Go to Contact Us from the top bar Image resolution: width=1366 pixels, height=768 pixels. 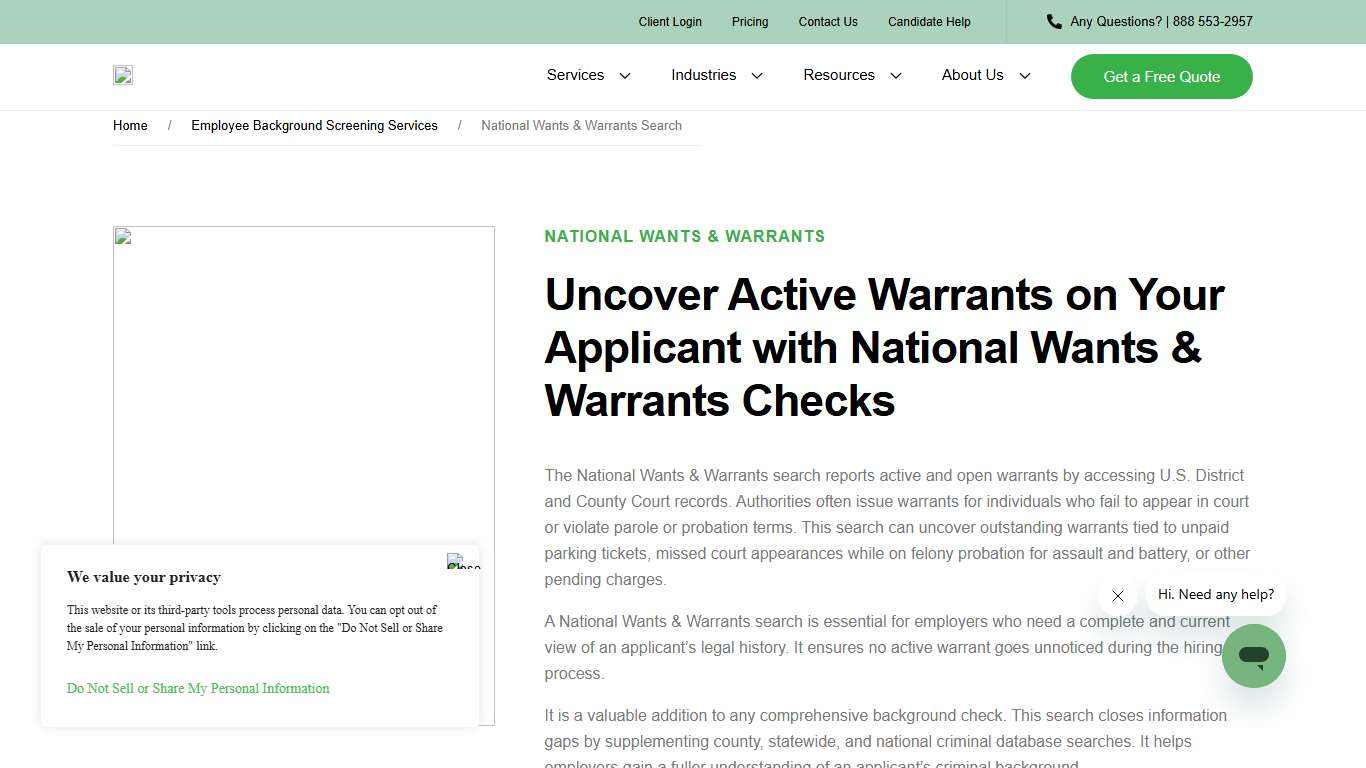coord(828,21)
